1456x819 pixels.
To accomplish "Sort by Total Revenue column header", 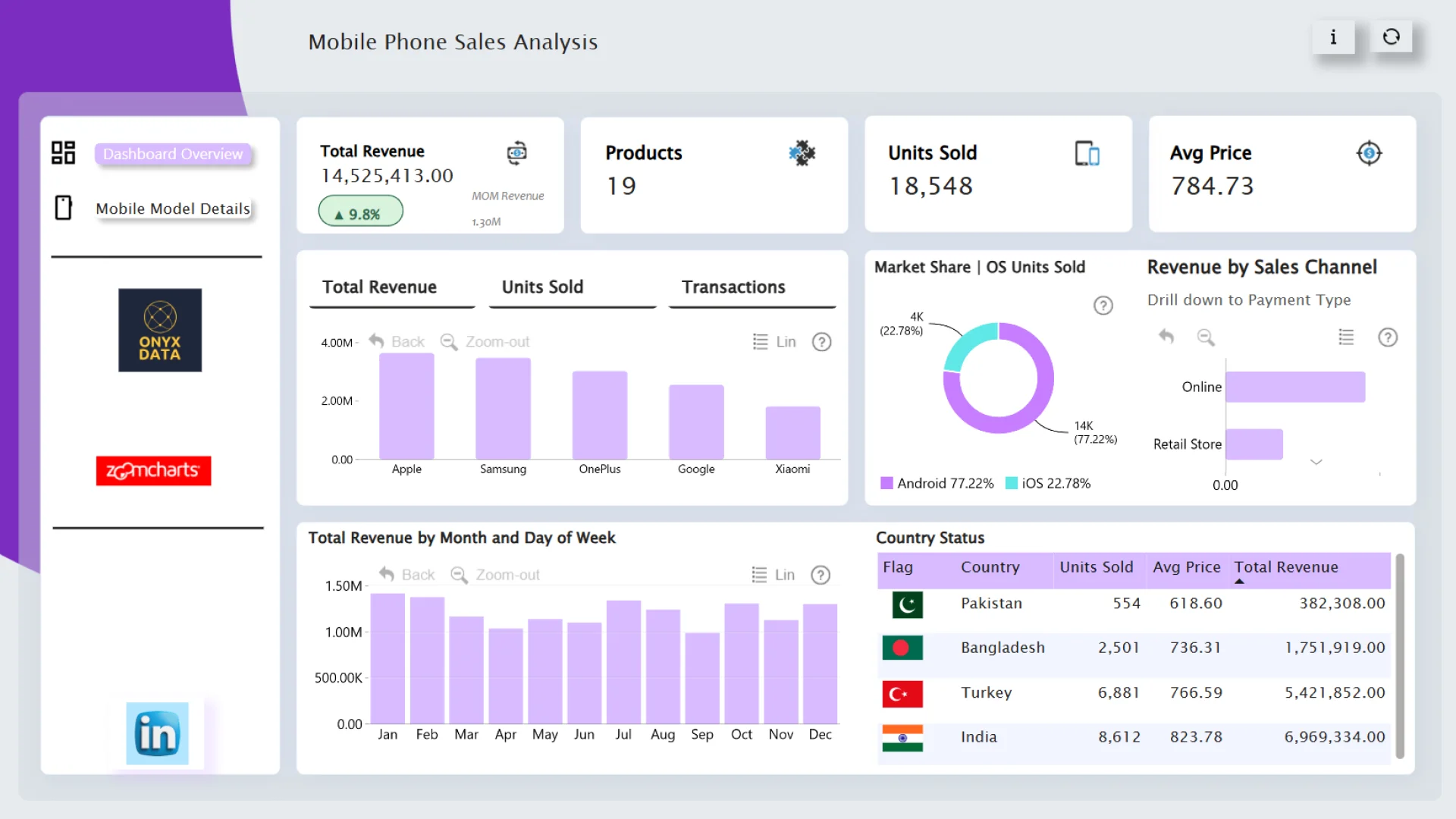I will pos(1286,567).
